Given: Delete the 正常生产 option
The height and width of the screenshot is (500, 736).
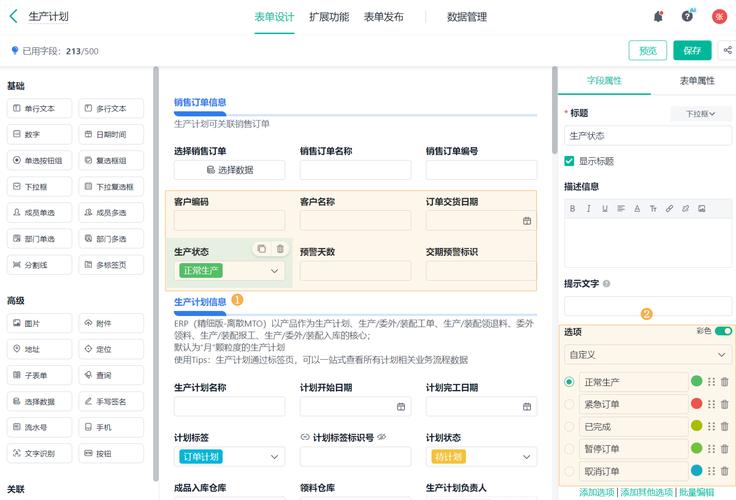Looking at the screenshot, I should click(724, 382).
